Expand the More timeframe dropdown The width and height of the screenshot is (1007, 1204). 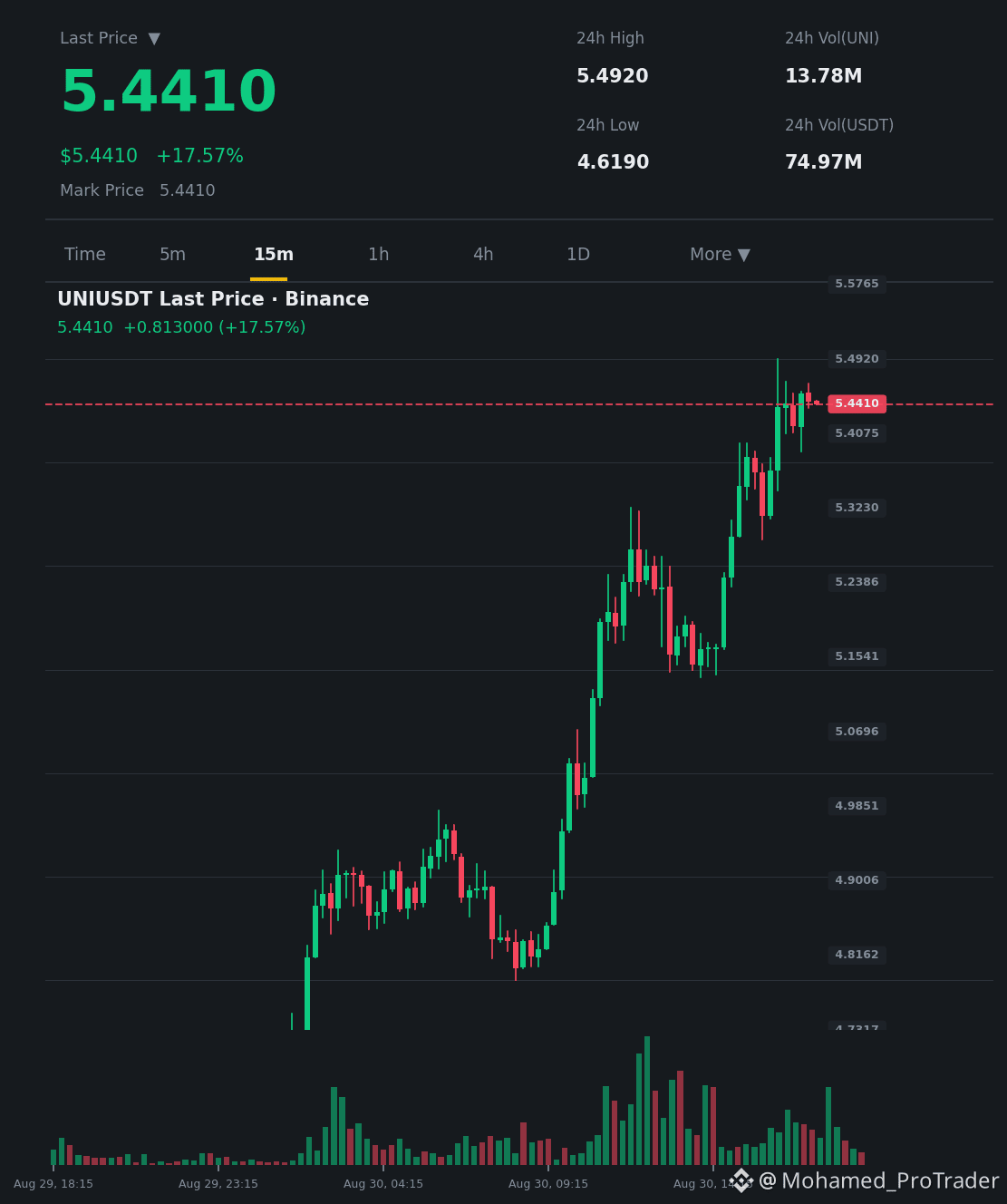pyautogui.click(x=720, y=255)
